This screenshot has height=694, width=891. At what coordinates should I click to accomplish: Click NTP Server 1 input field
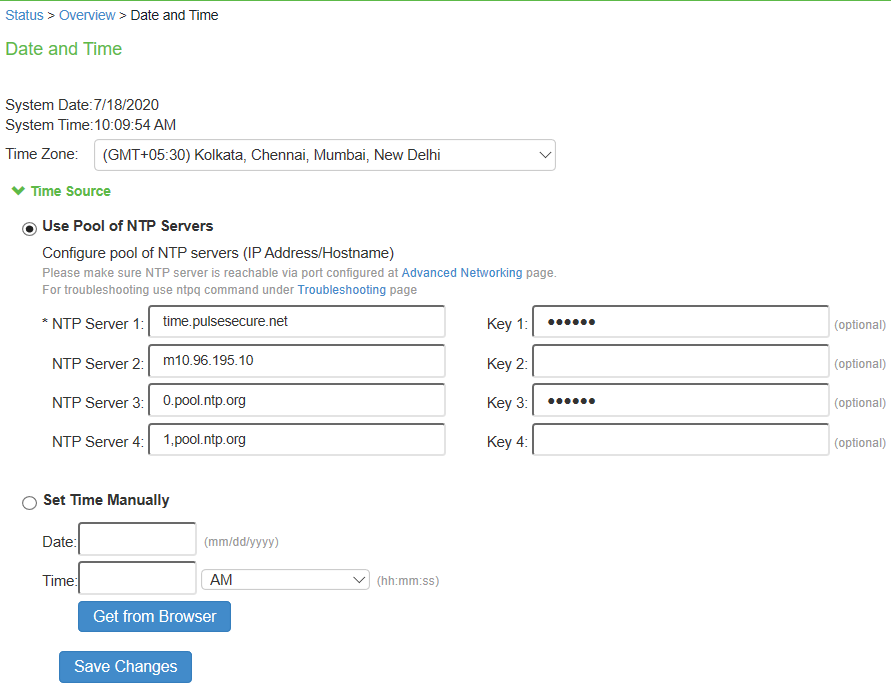pos(296,322)
